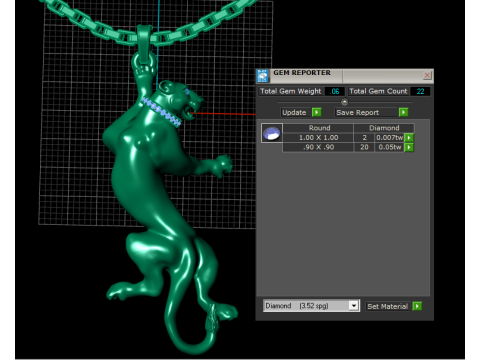The image size is (480, 360).
Task: Click the Gem Reporter panel icon
Action: [x=263, y=76]
